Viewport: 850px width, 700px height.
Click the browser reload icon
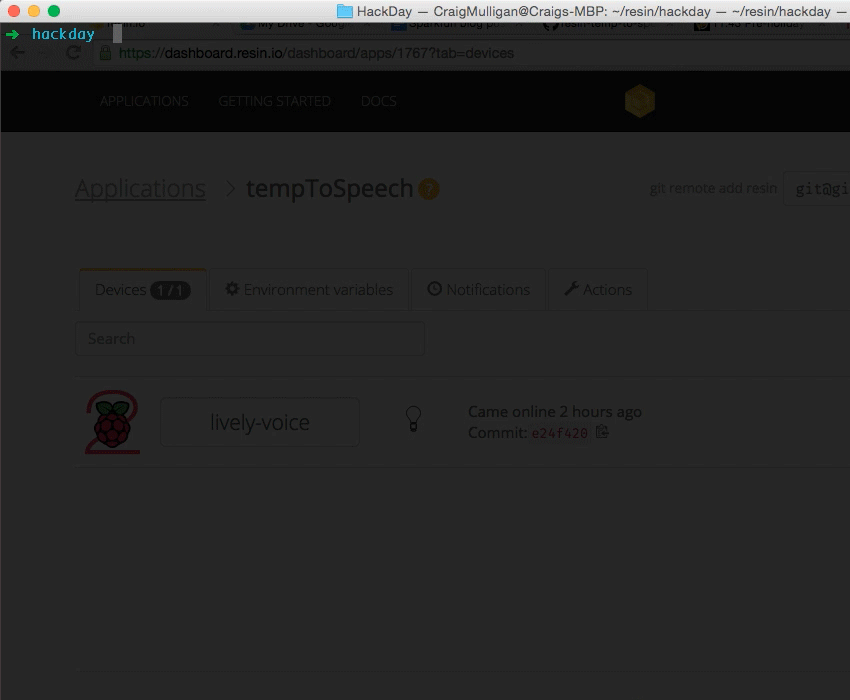click(x=73, y=53)
